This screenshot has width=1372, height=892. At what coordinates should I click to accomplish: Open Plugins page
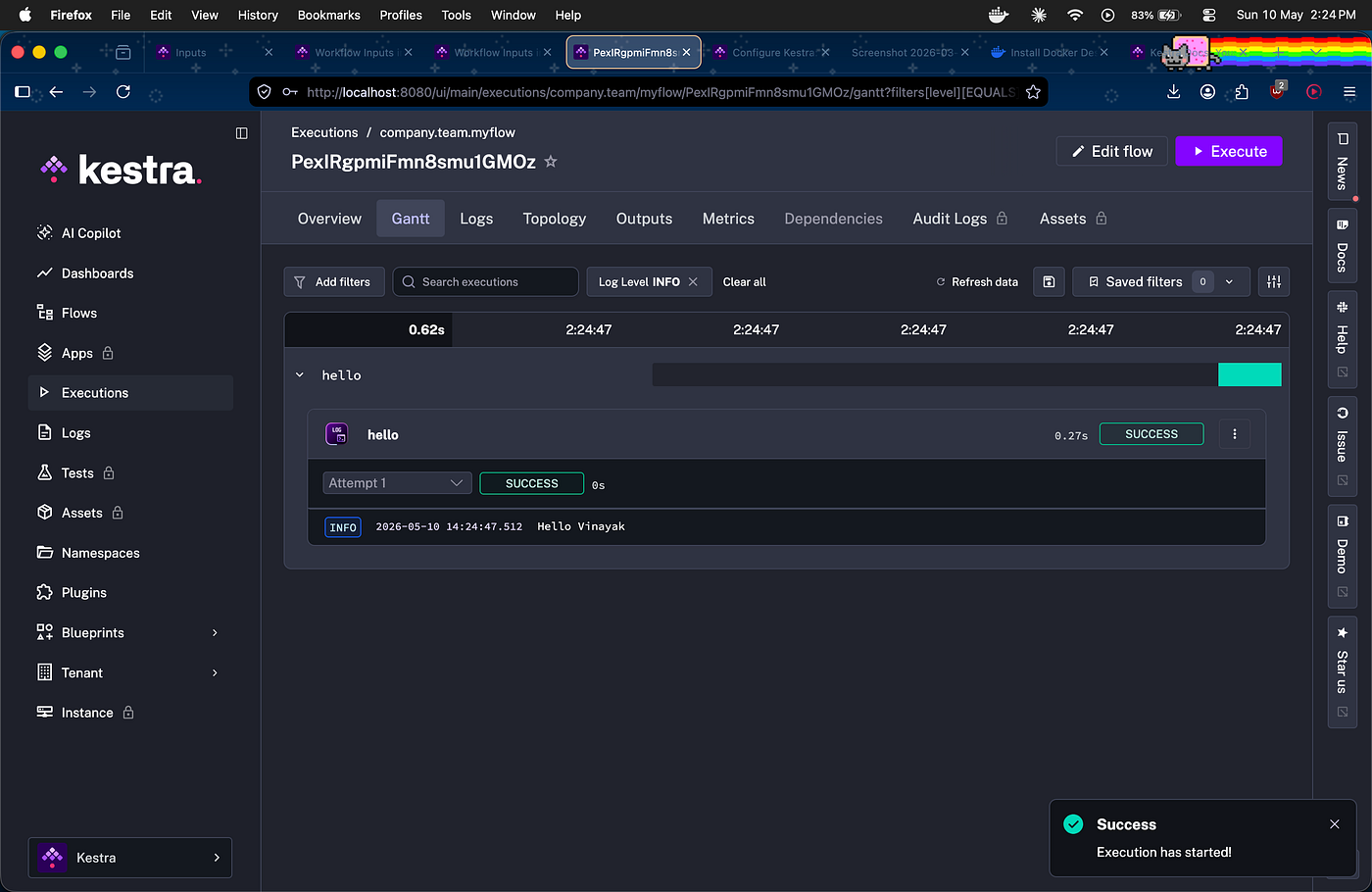[x=72, y=593]
